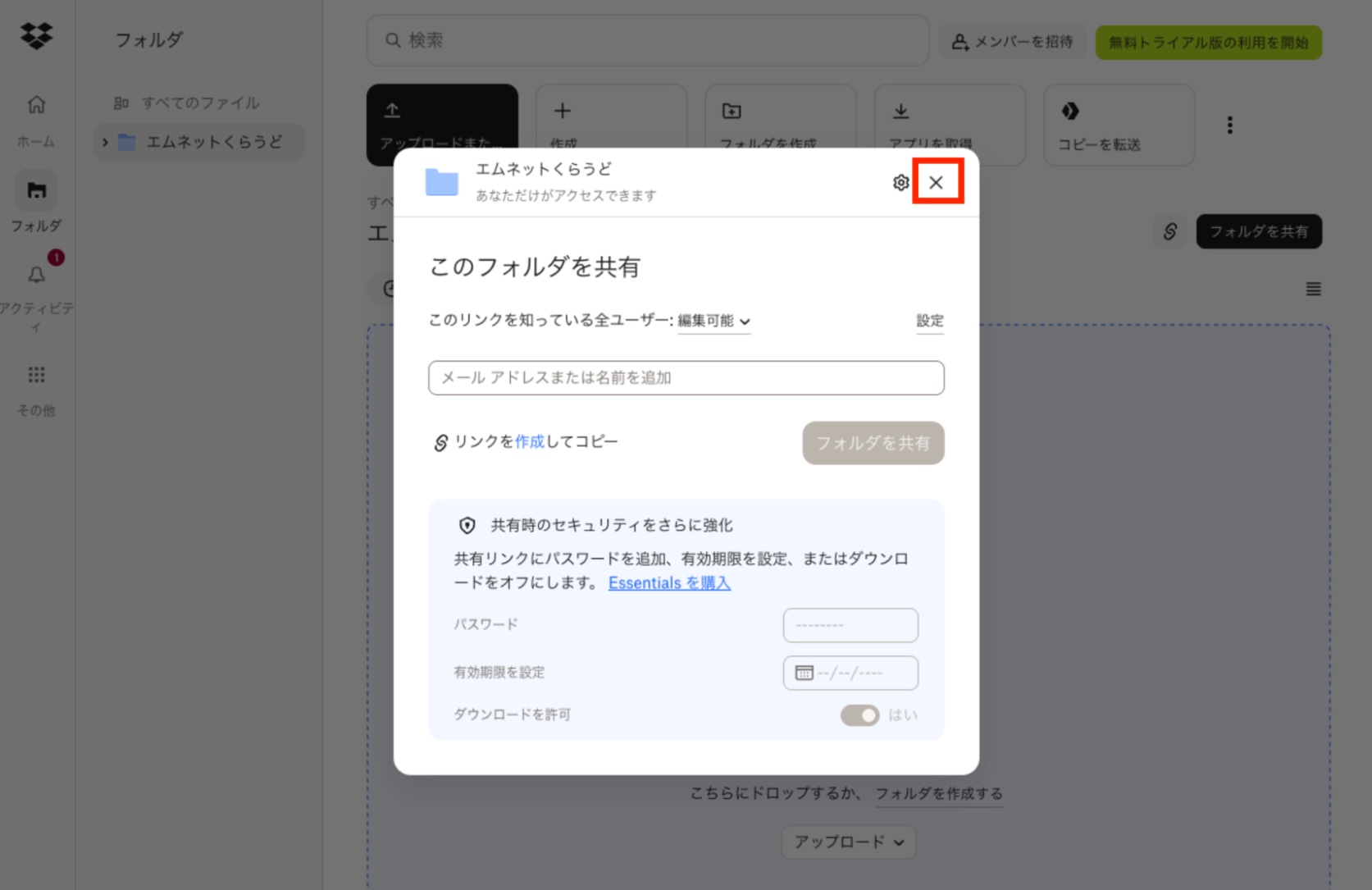Open the その他 apps grid icon
The width and height of the screenshot is (1372, 890).
[36, 375]
